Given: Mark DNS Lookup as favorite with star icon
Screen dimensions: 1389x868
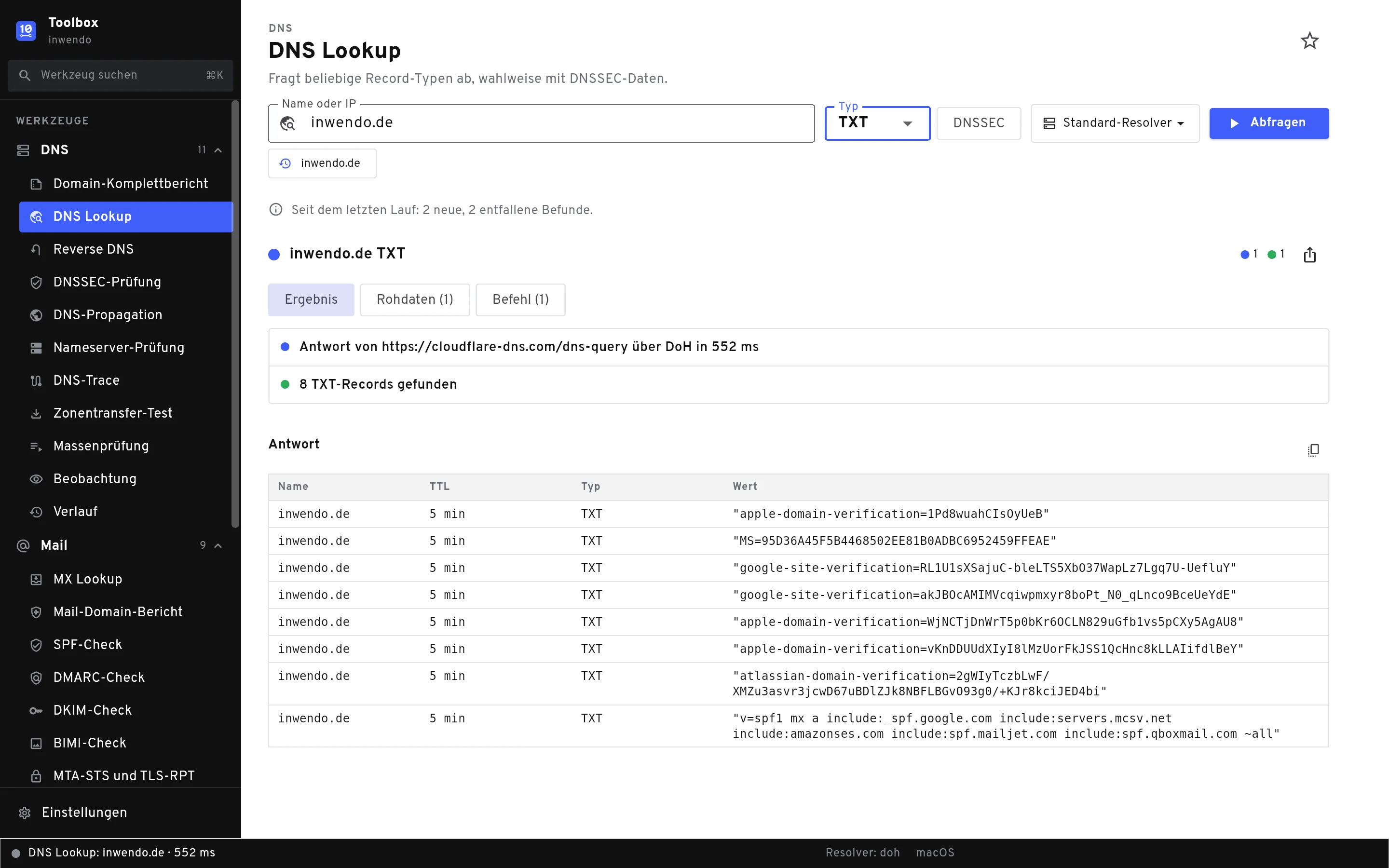Looking at the screenshot, I should (1309, 41).
